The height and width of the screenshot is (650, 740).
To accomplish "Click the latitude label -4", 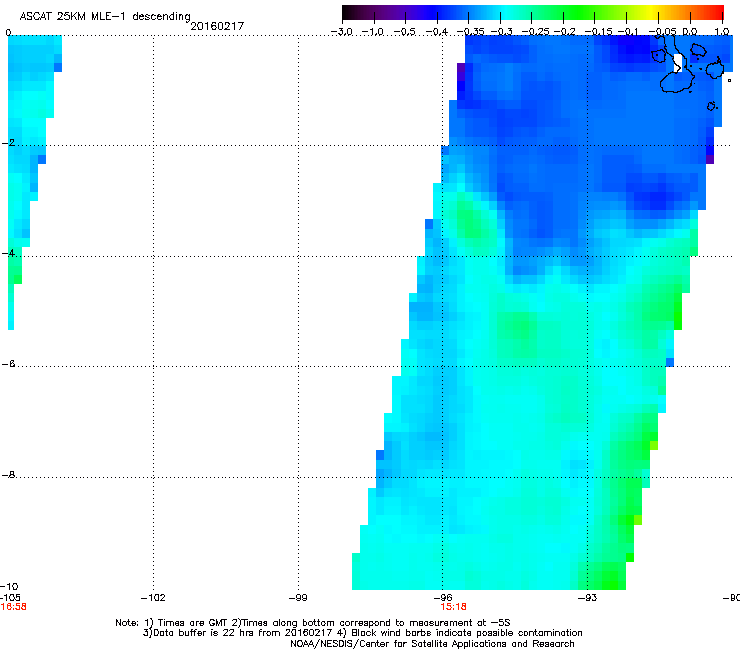I will [8, 253].
